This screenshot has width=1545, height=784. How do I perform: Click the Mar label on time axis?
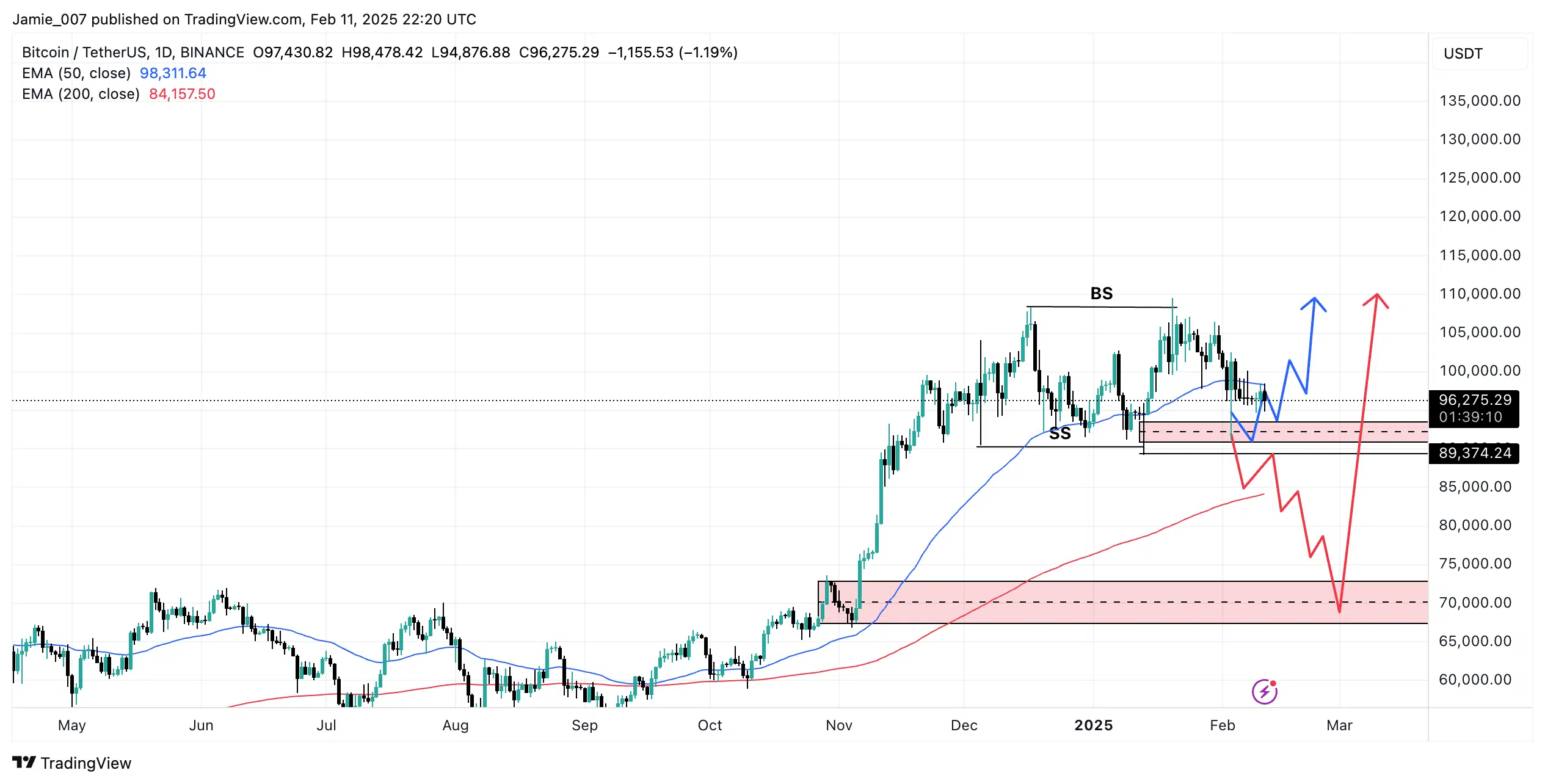1339,725
